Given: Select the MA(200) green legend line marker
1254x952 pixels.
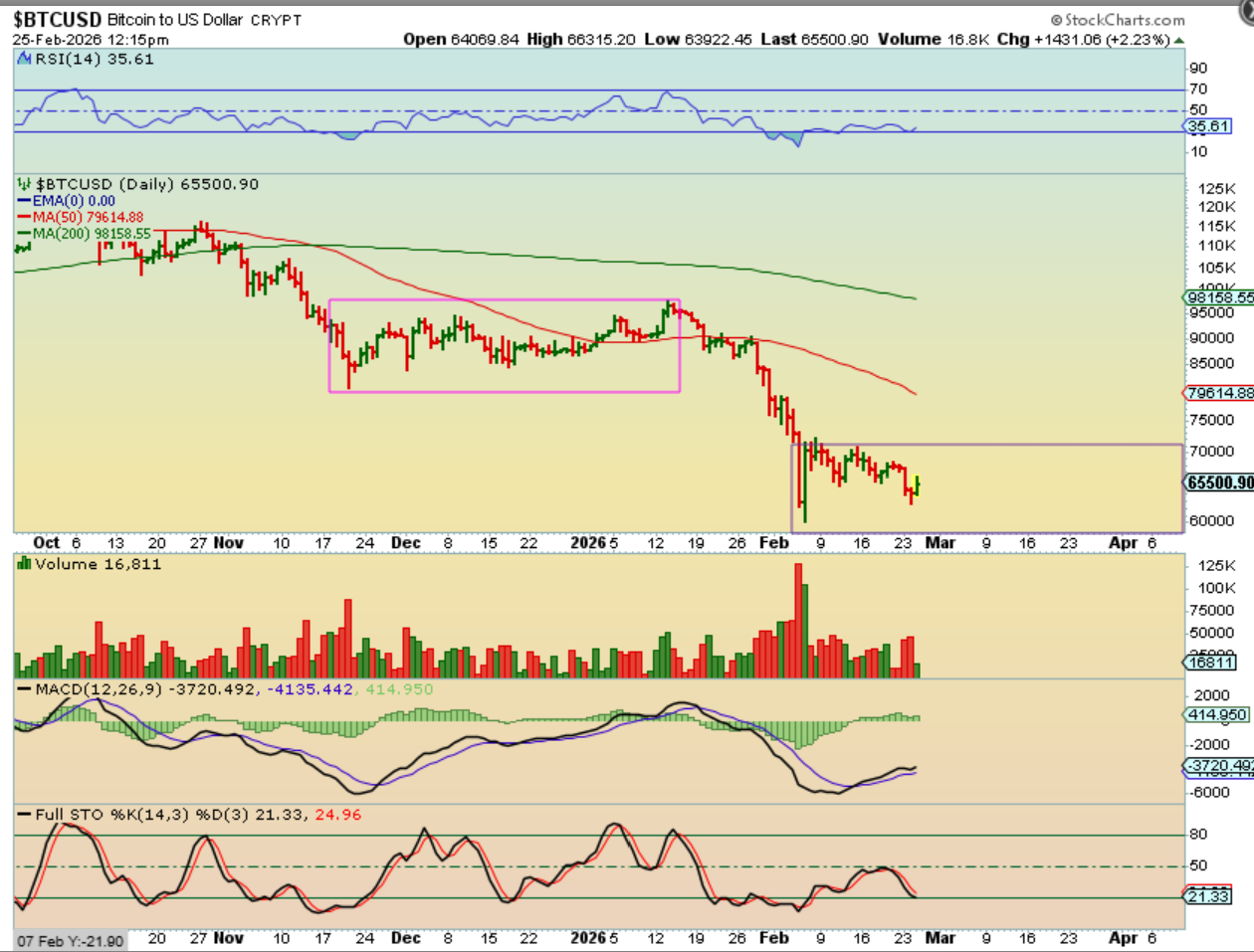Looking at the screenshot, I should (x=25, y=235).
